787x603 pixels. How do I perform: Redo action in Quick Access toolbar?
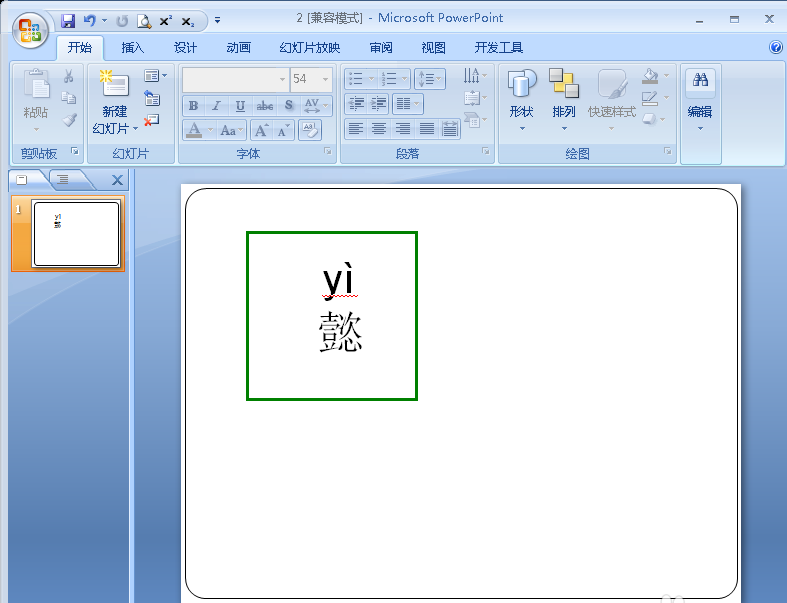[x=122, y=21]
